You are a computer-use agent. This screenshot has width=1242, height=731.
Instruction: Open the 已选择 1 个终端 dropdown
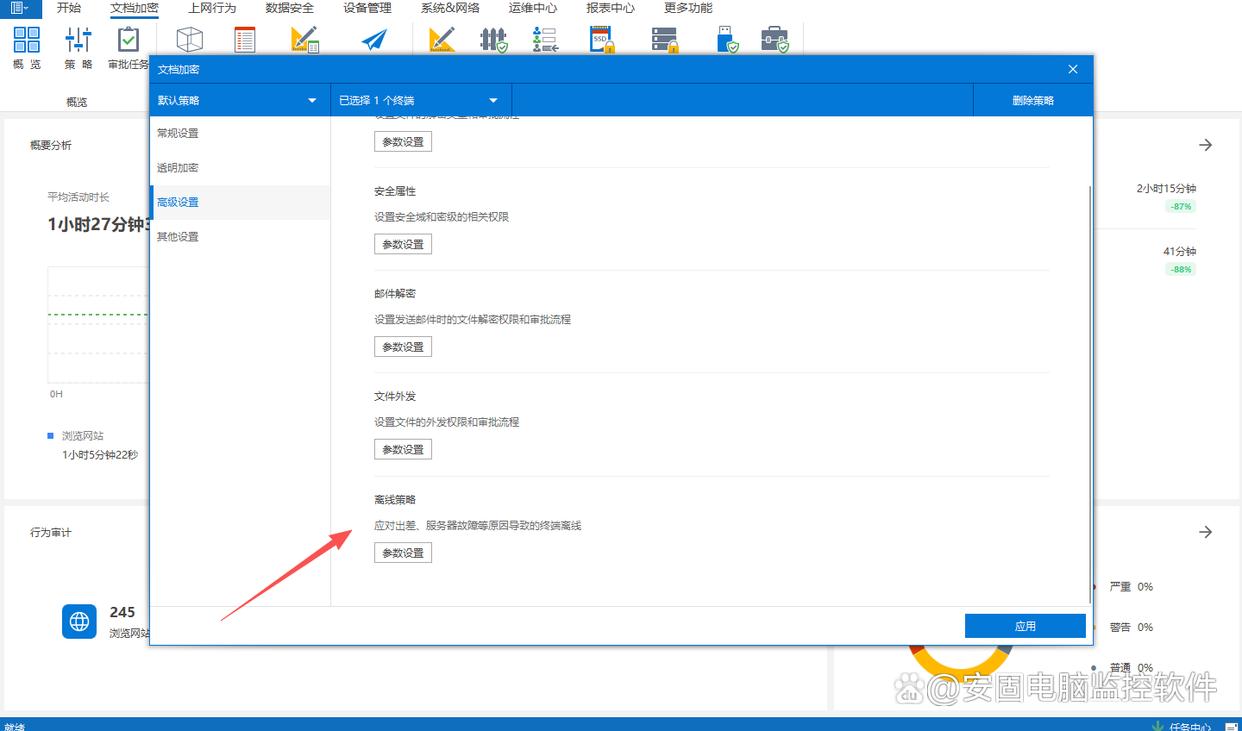pyautogui.click(x=420, y=101)
